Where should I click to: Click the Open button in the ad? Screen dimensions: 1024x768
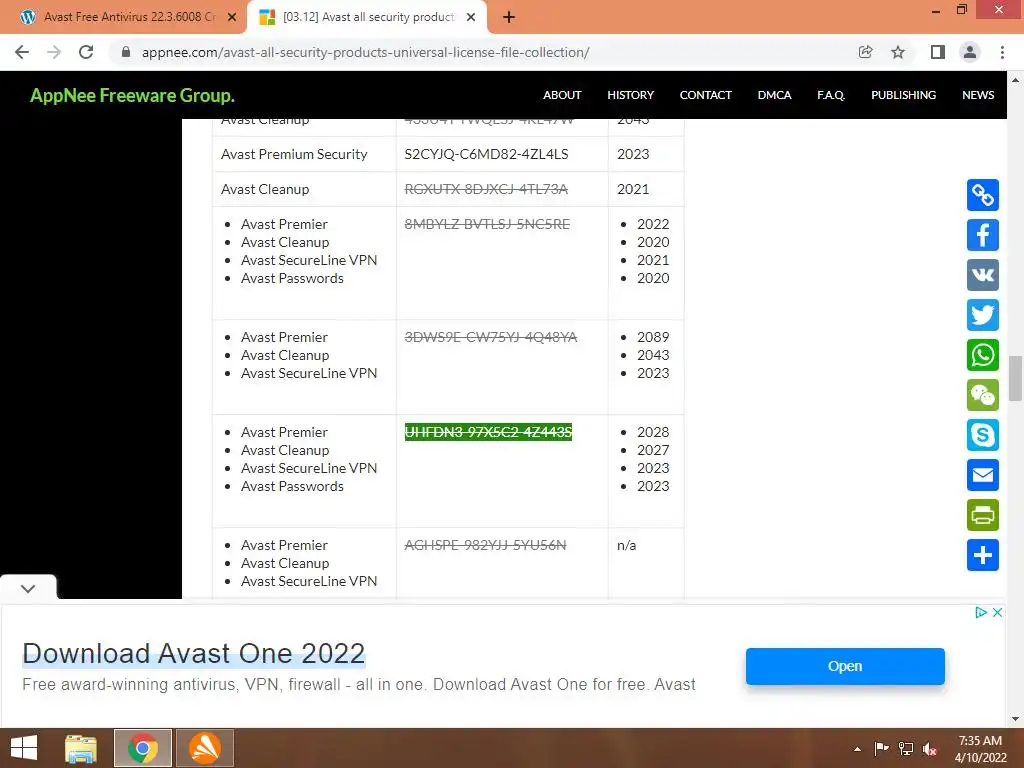(x=845, y=666)
